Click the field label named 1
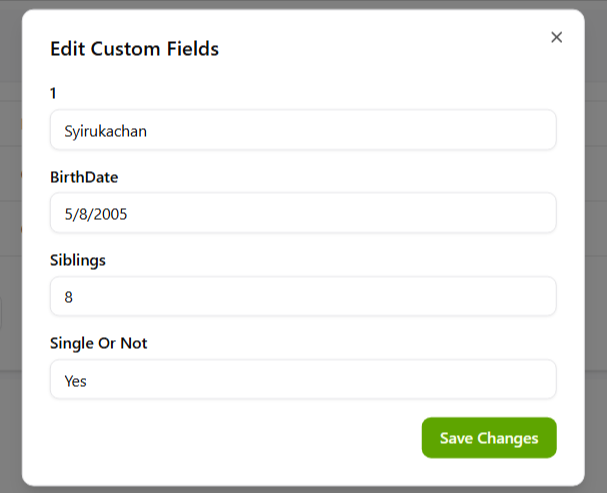Viewport: 607px width, 493px height. [x=54, y=93]
